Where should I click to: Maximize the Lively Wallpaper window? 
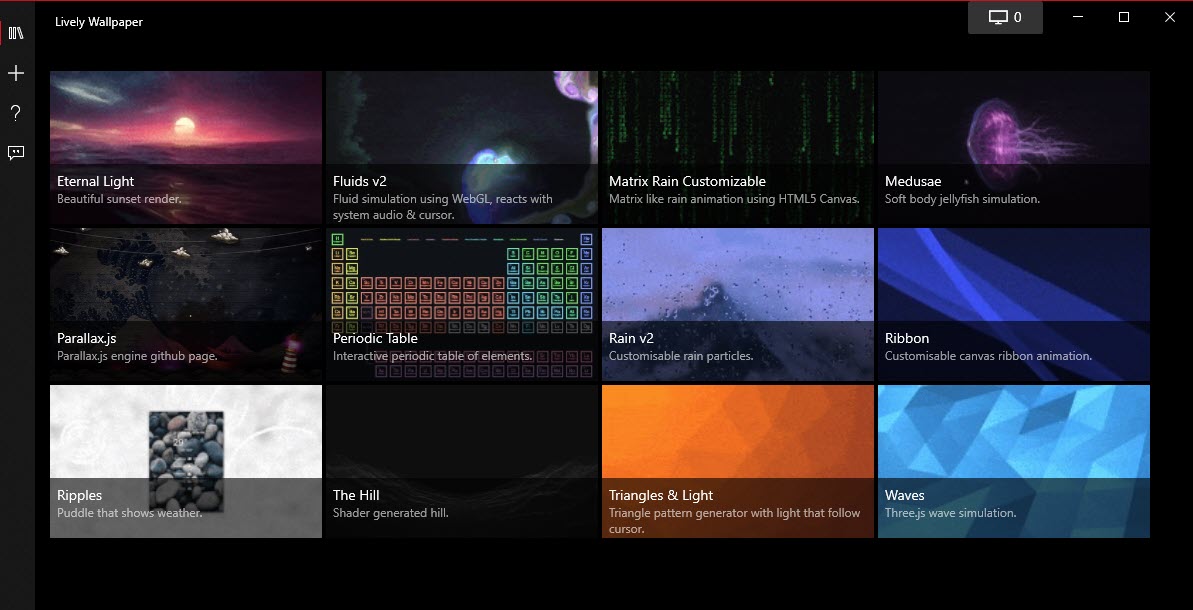coord(1124,17)
